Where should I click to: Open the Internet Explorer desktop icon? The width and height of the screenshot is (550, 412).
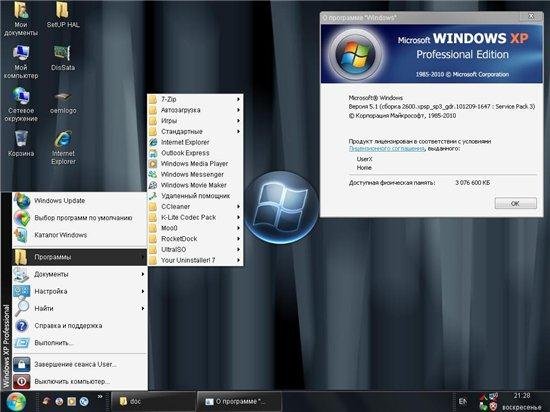click(63, 147)
